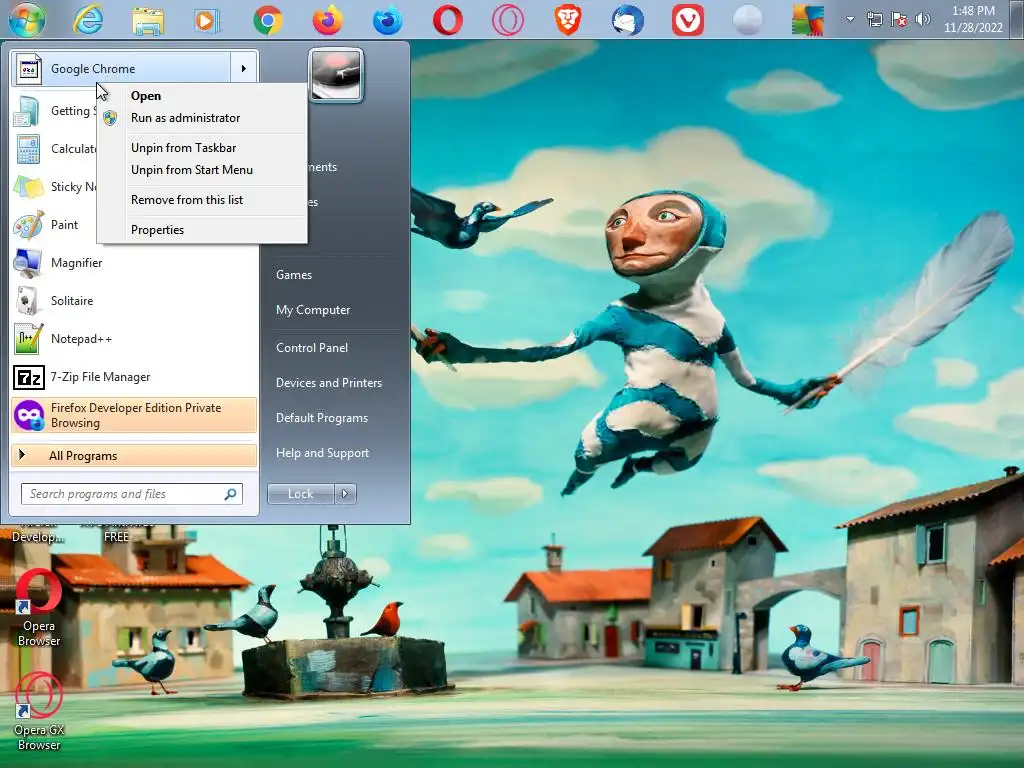Click Sticky Notes icon in Start menu
The height and width of the screenshot is (768, 1024).
29,187
